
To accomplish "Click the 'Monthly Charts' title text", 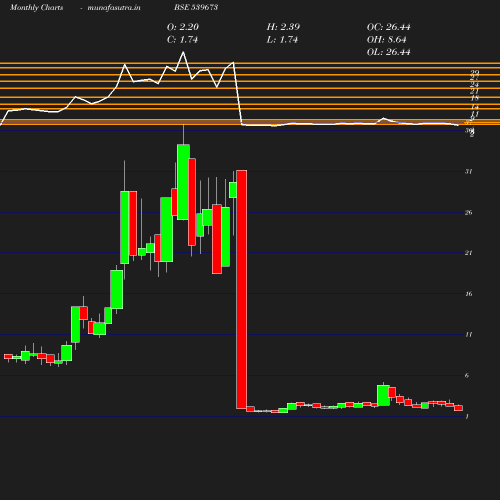I will 36,7.
